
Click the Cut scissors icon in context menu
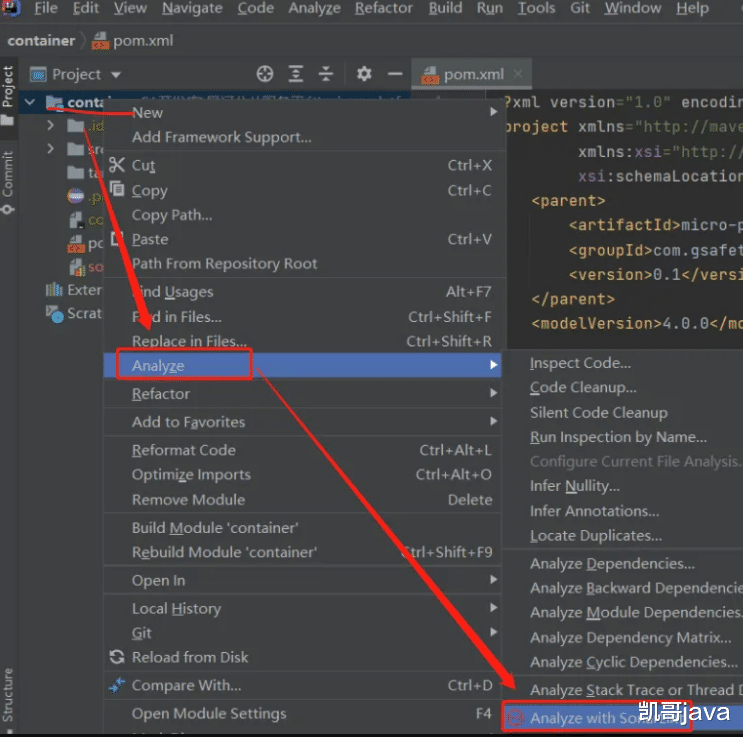tap(117, 165)
